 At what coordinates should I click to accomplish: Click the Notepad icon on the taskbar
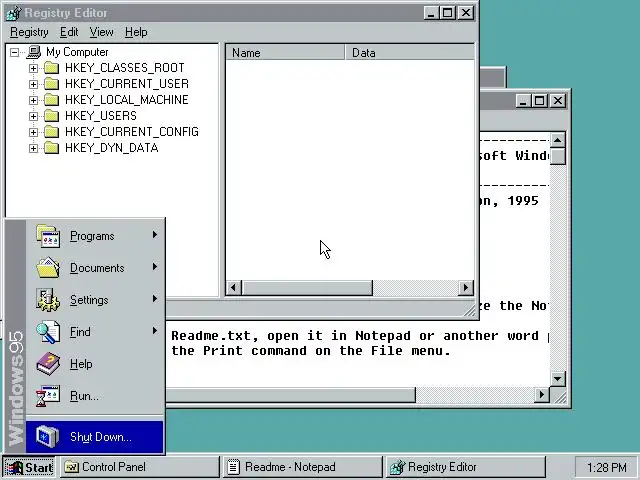click(233, 467)
